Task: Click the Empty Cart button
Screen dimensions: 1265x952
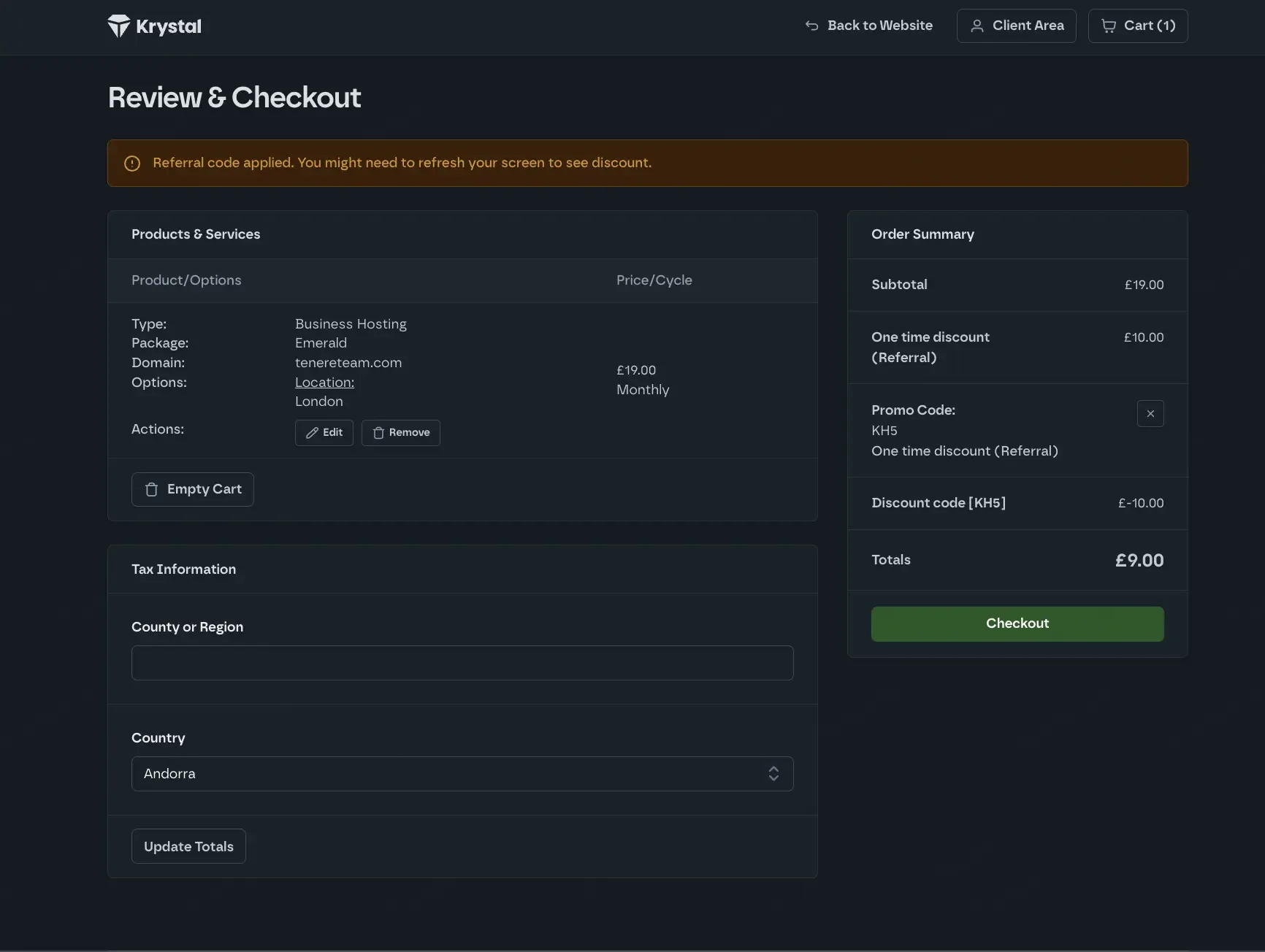Action: click(193, 489)
